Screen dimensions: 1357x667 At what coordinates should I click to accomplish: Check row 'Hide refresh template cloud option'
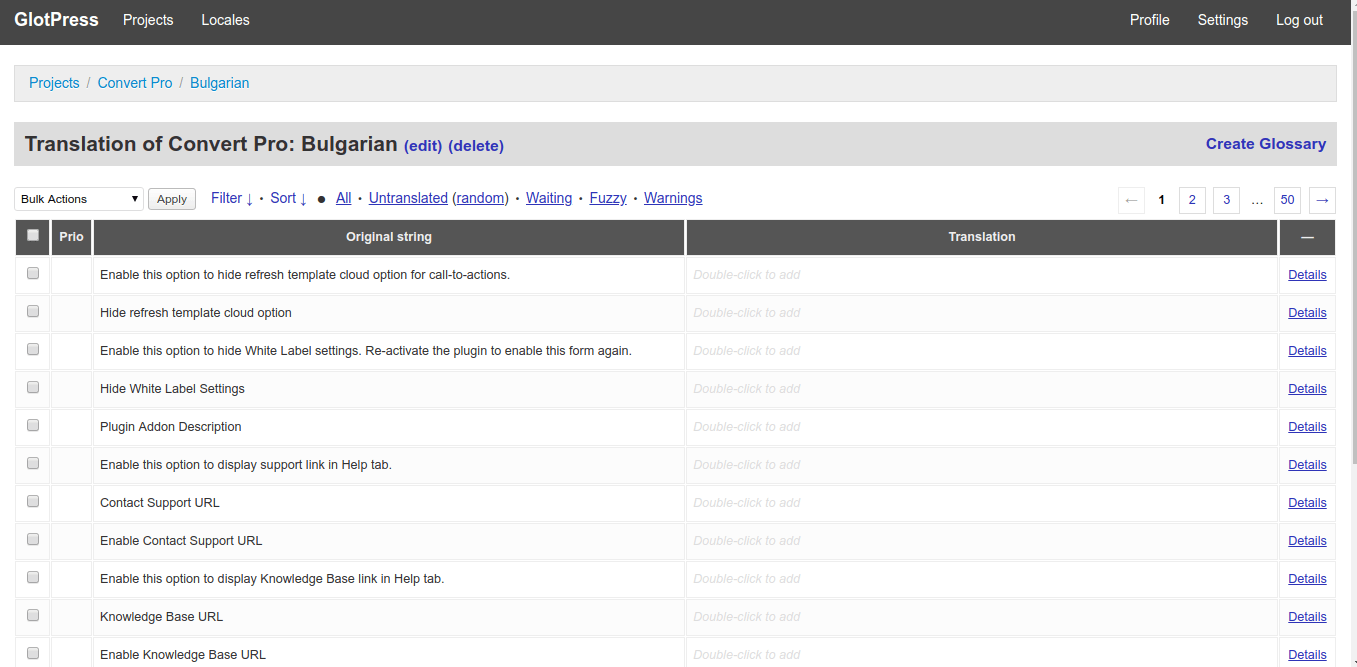33,311
